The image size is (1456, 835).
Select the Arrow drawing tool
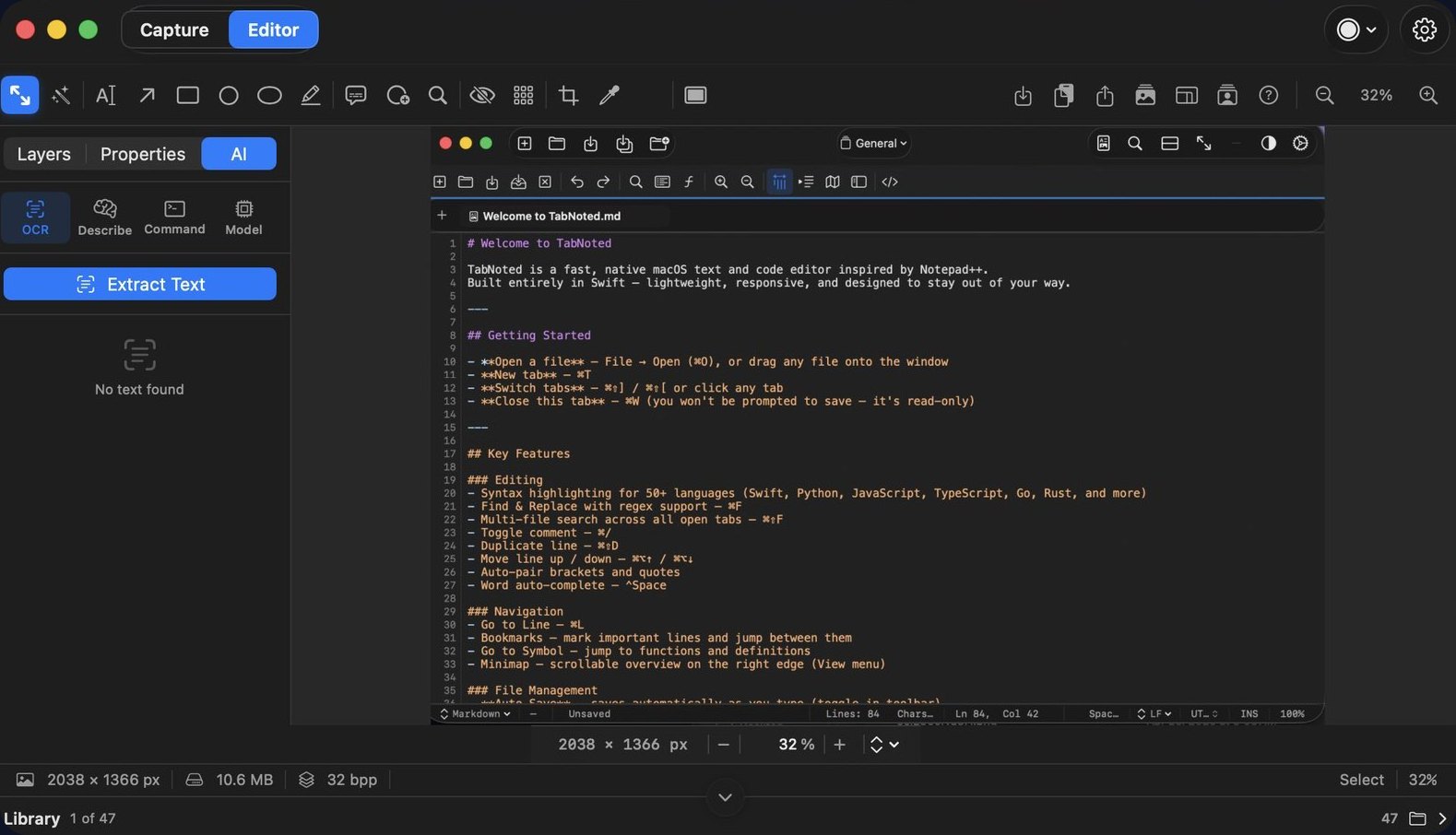(x=147, y=95)
